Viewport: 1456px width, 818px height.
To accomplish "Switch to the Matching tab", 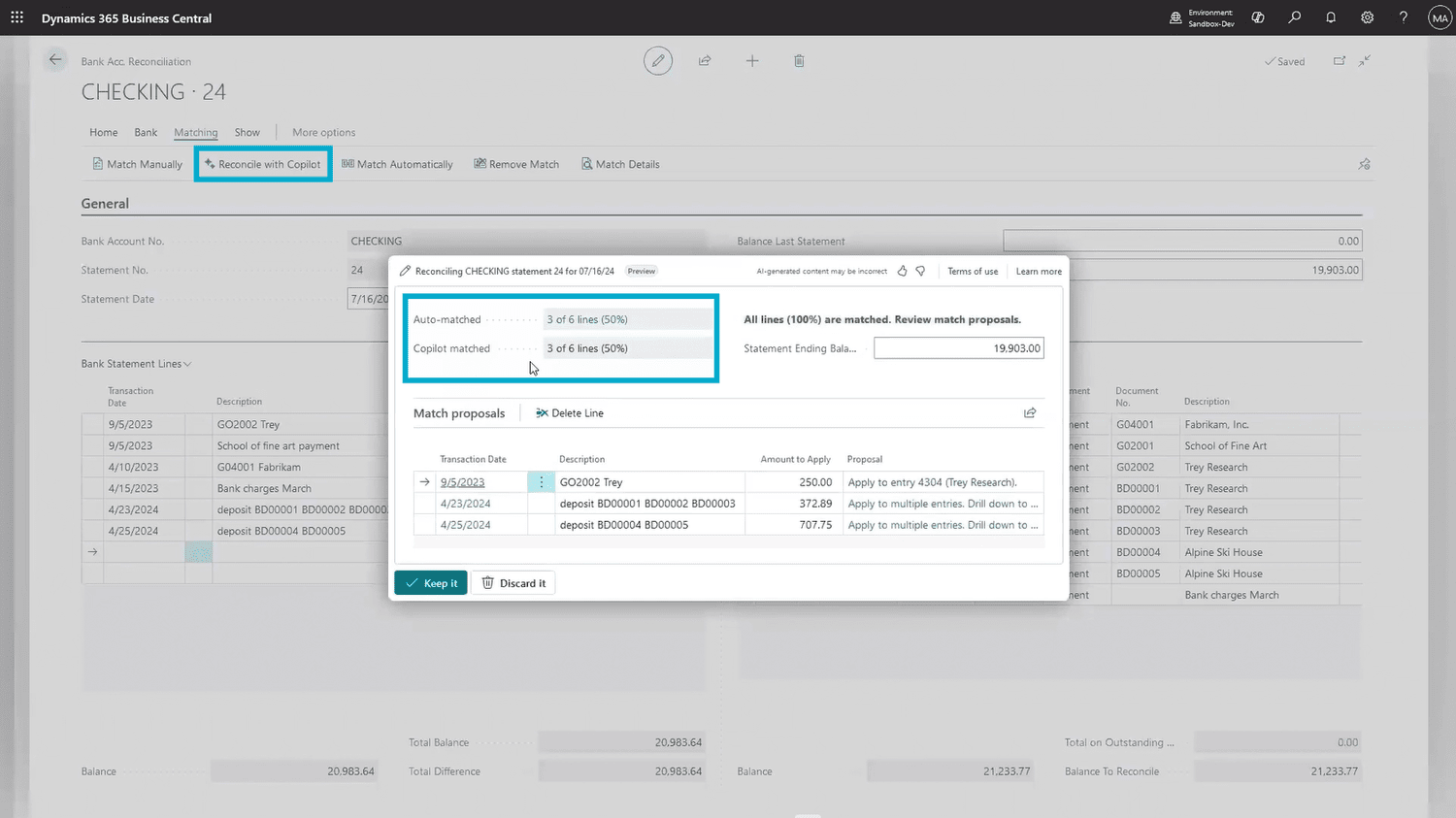I will (x=195, y=132).
